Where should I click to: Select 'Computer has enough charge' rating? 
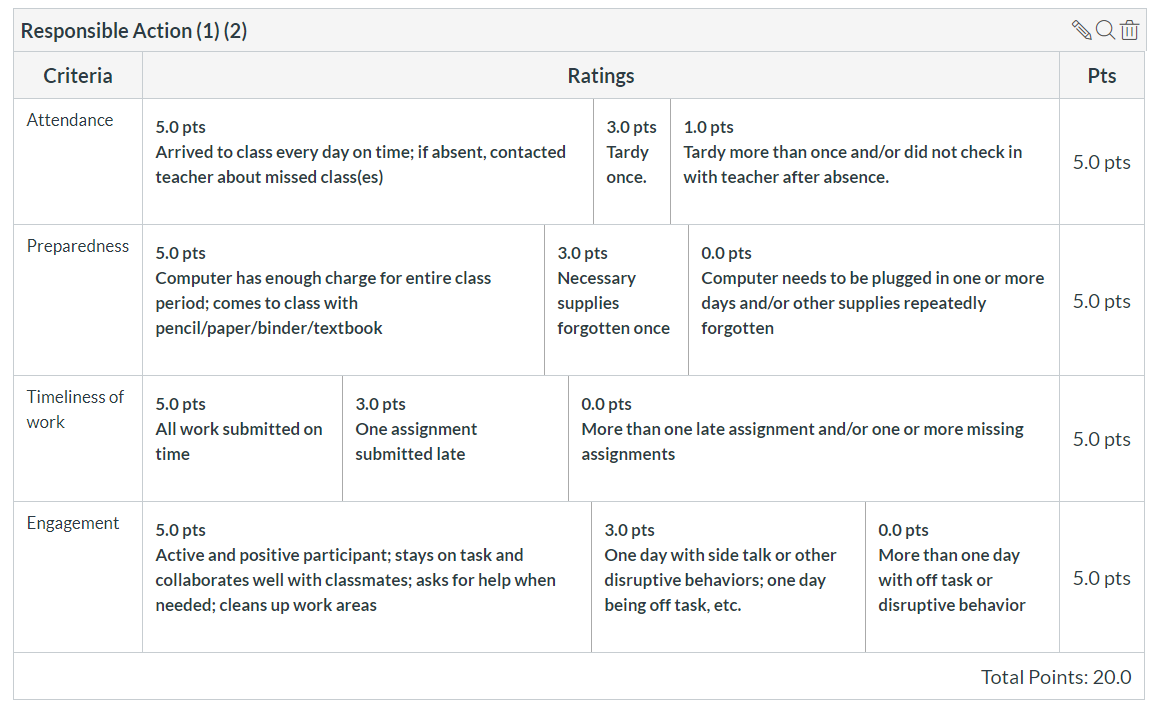click(343, 300)
